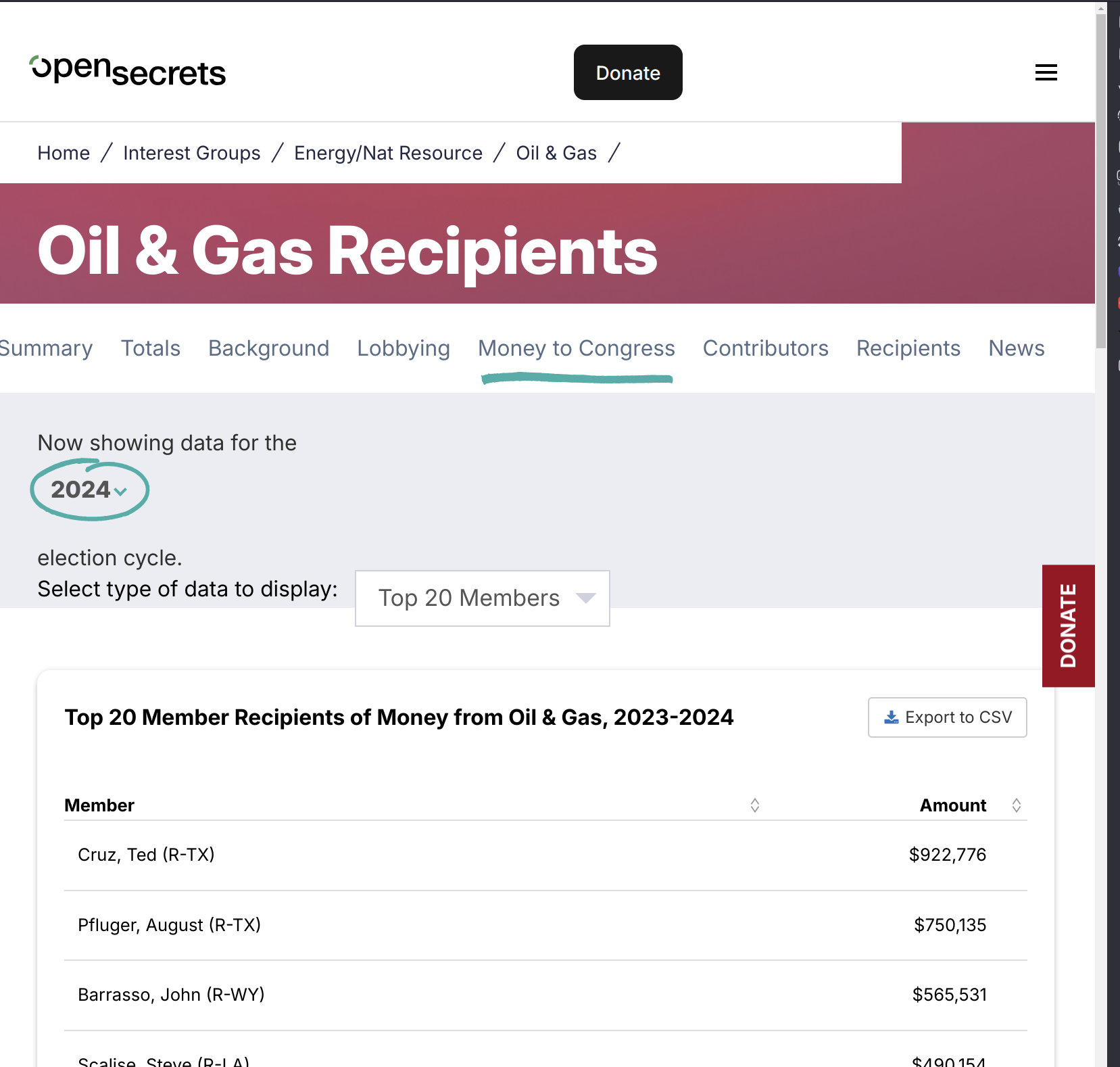This screenshot has width=1120, height=1067.
Task: Sort table by Amount column
Action: (1016, 805)
